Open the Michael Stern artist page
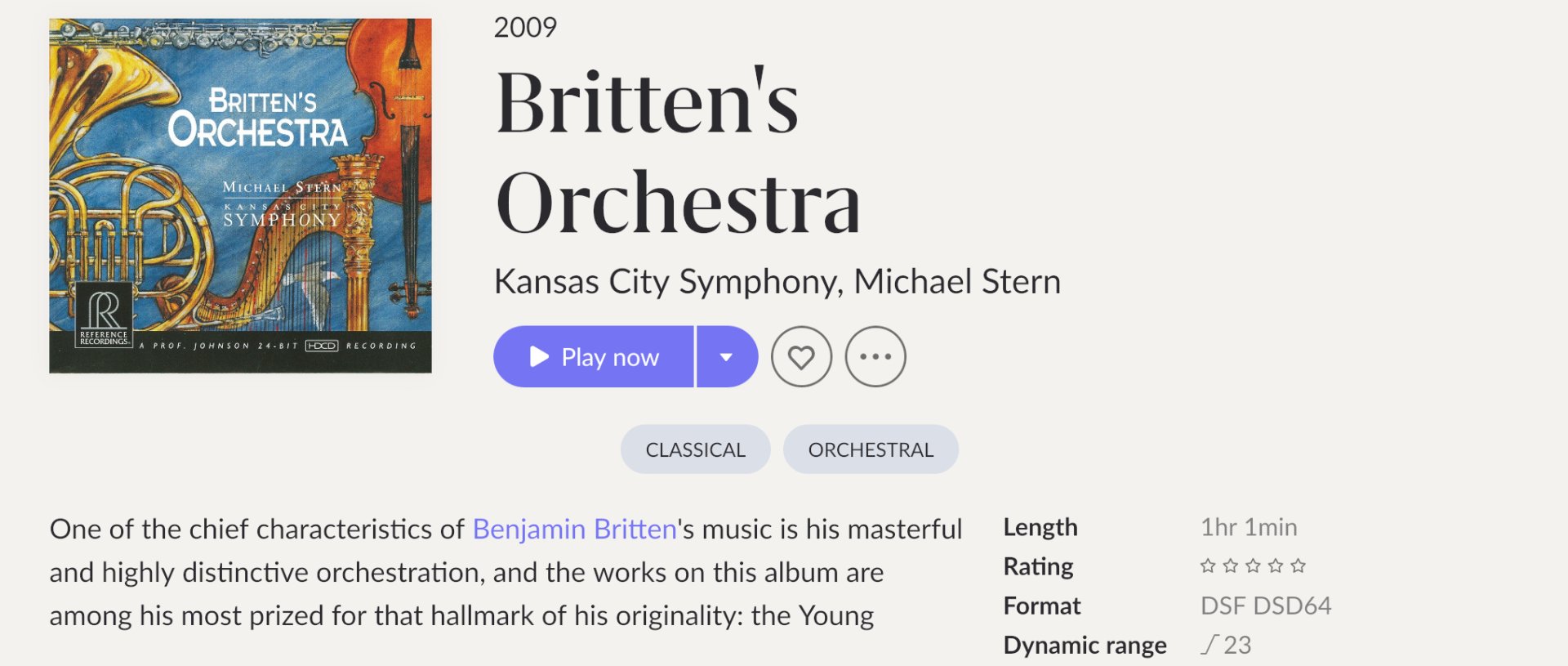Viewport: 1568px width, 666px height. click(957, 282)
